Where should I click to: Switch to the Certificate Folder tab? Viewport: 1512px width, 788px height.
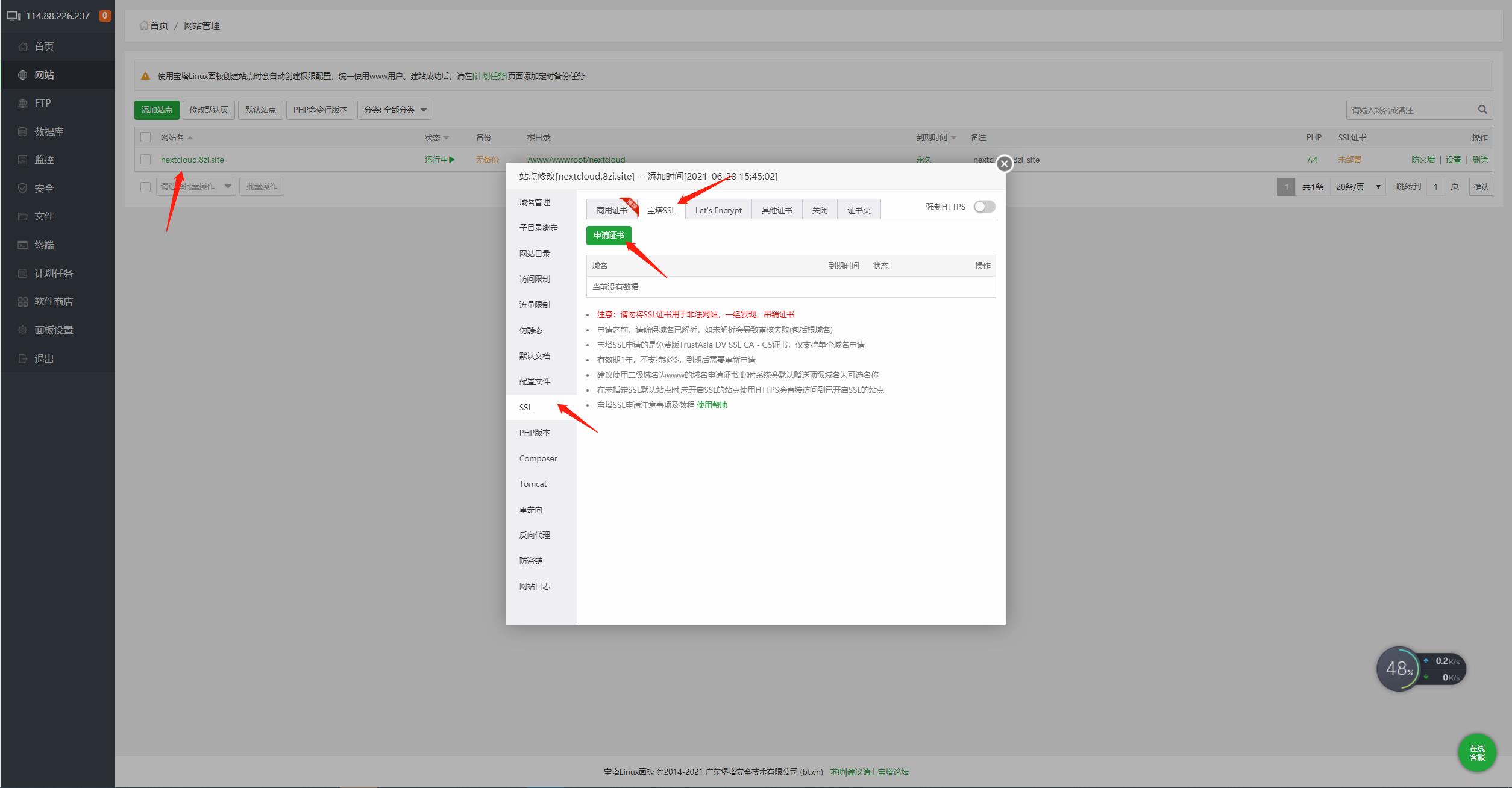[859, 210]
